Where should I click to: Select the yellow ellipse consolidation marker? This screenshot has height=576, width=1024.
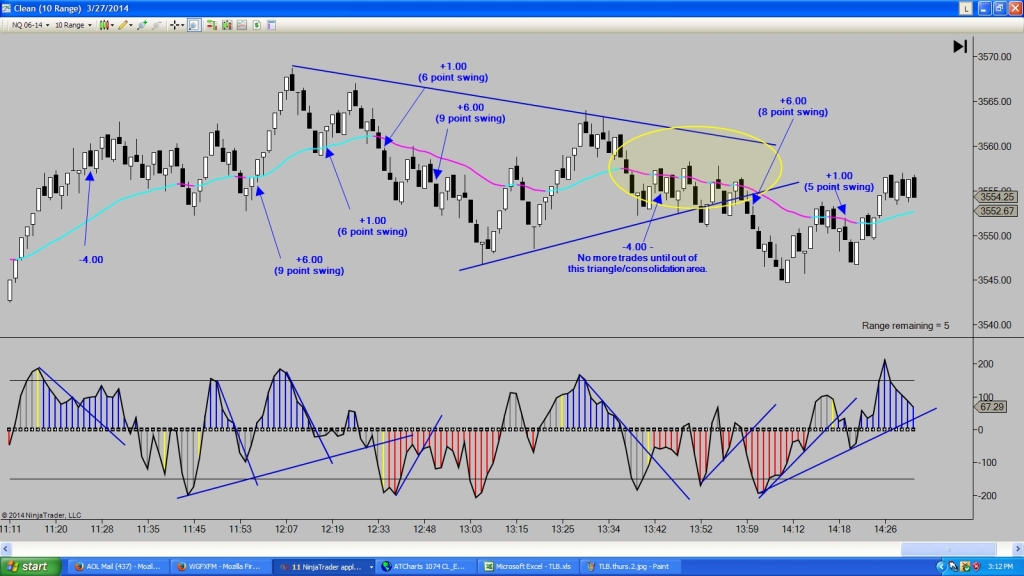(695, 167)
